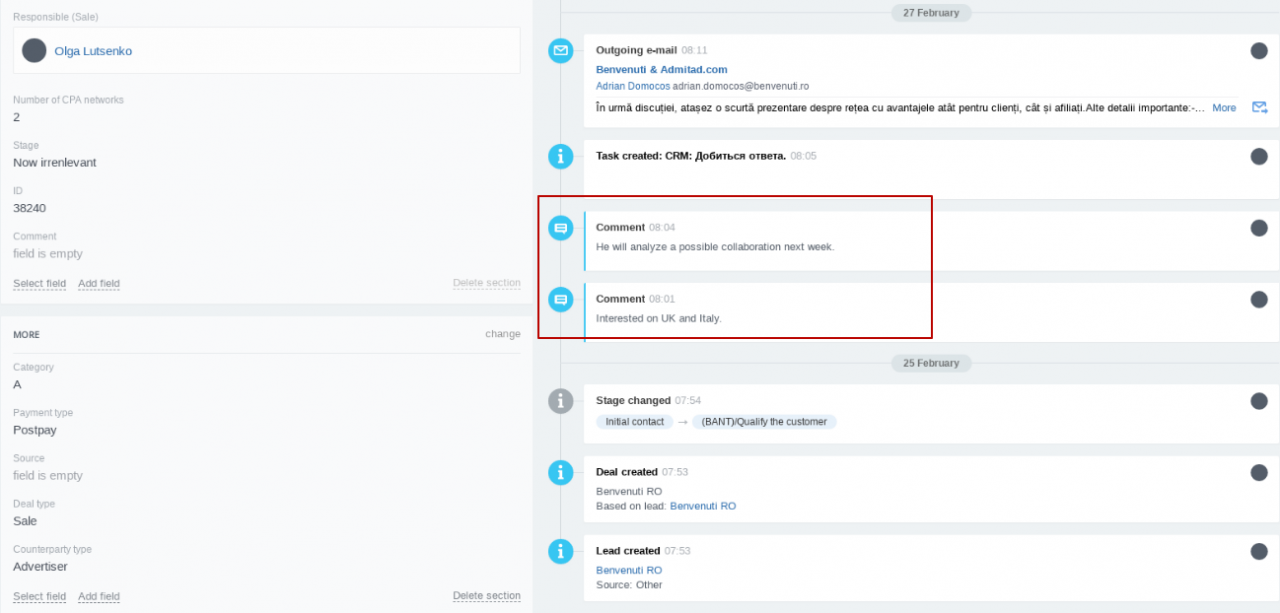Click the Counterparty type value Advertiser
1280x613 pixels.
[40, 567]
